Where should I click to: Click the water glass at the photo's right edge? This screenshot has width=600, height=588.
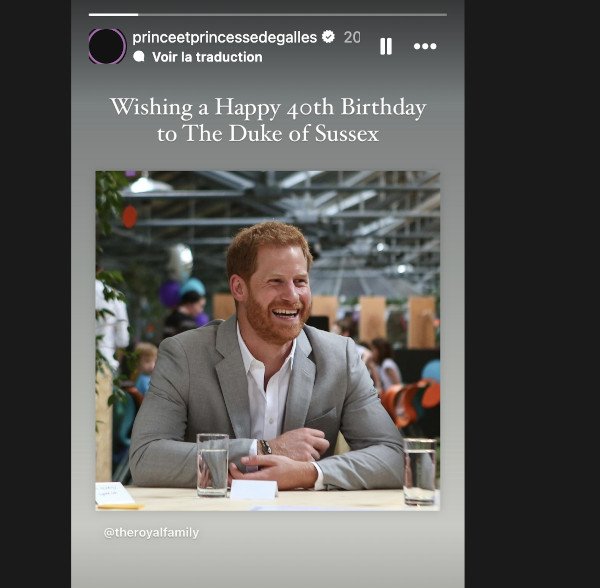420,471
